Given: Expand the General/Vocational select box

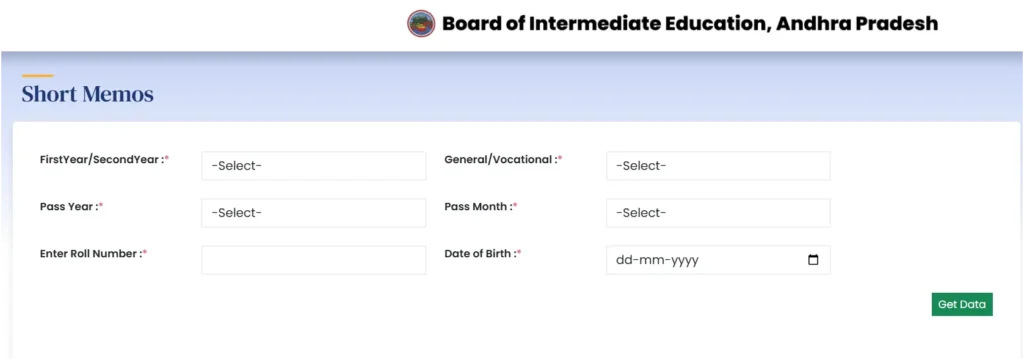Looking at the screenshot, I should 718,166.
